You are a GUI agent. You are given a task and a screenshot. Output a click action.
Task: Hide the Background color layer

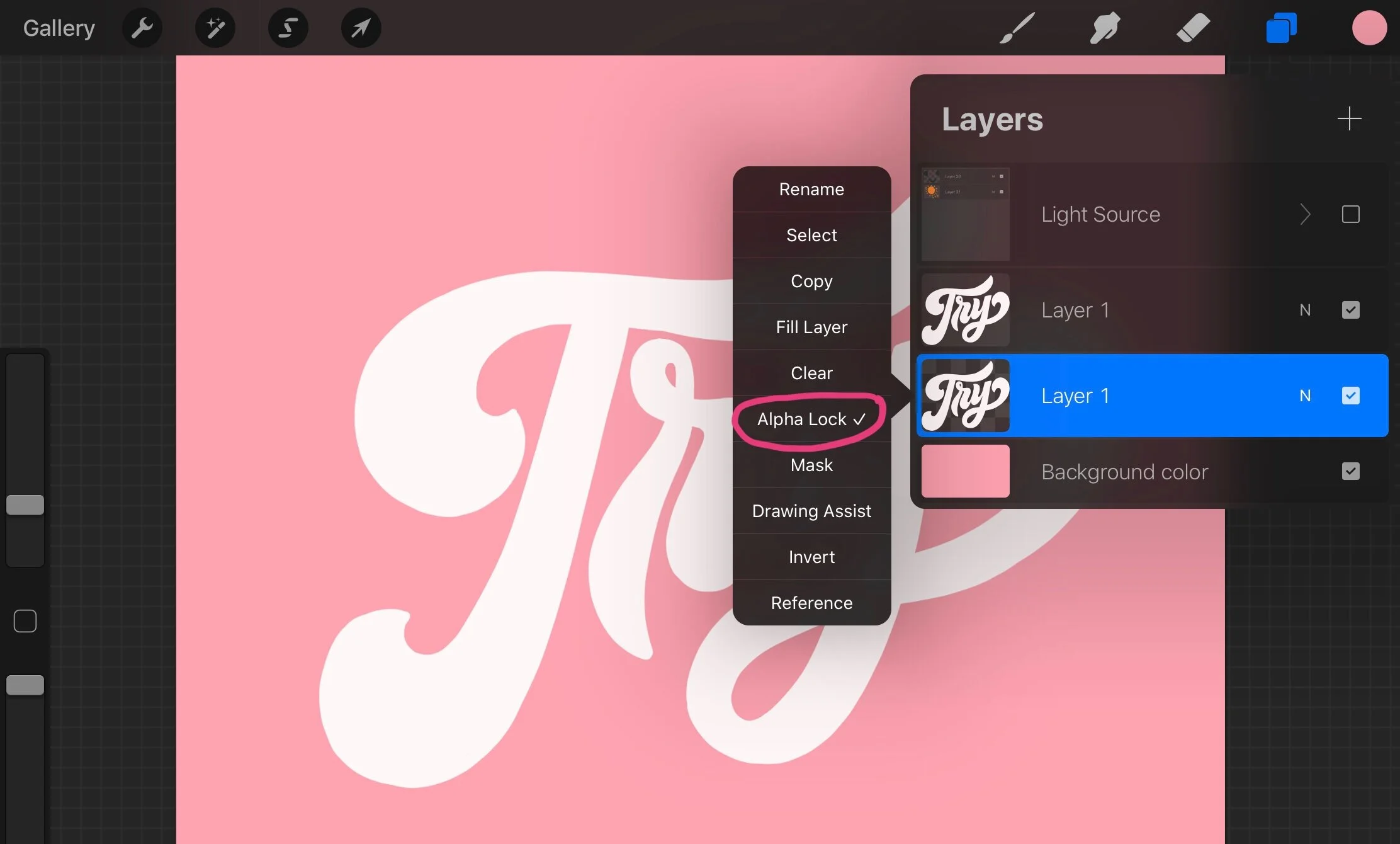pyautogui.click(x=1351, y=471)
